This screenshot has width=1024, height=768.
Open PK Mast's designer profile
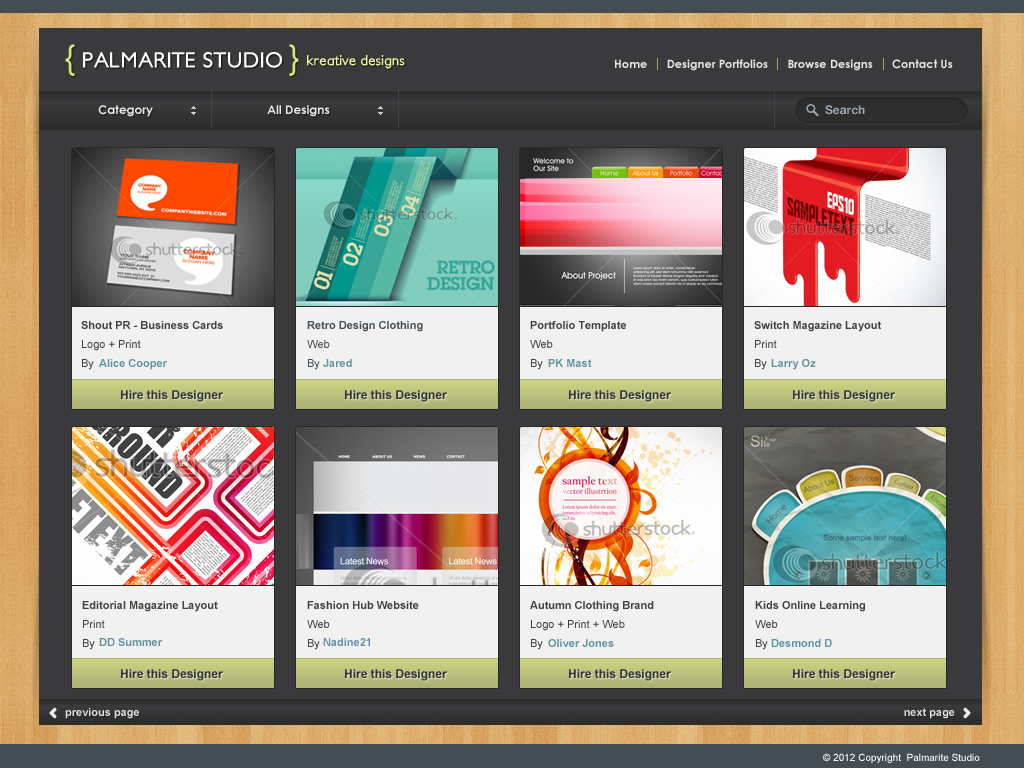coord(569,363)
